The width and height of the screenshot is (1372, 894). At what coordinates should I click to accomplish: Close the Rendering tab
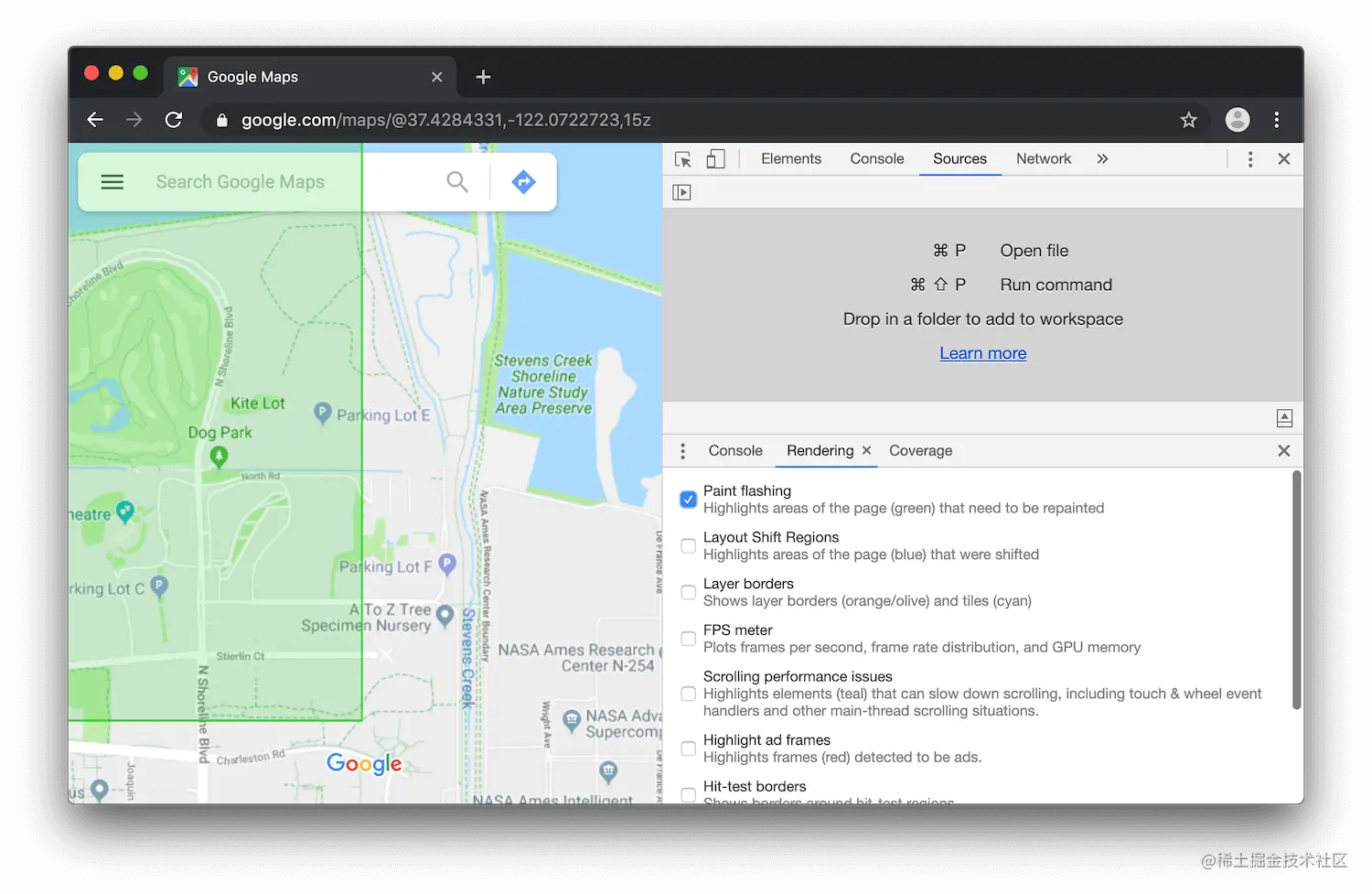(866, 450)
